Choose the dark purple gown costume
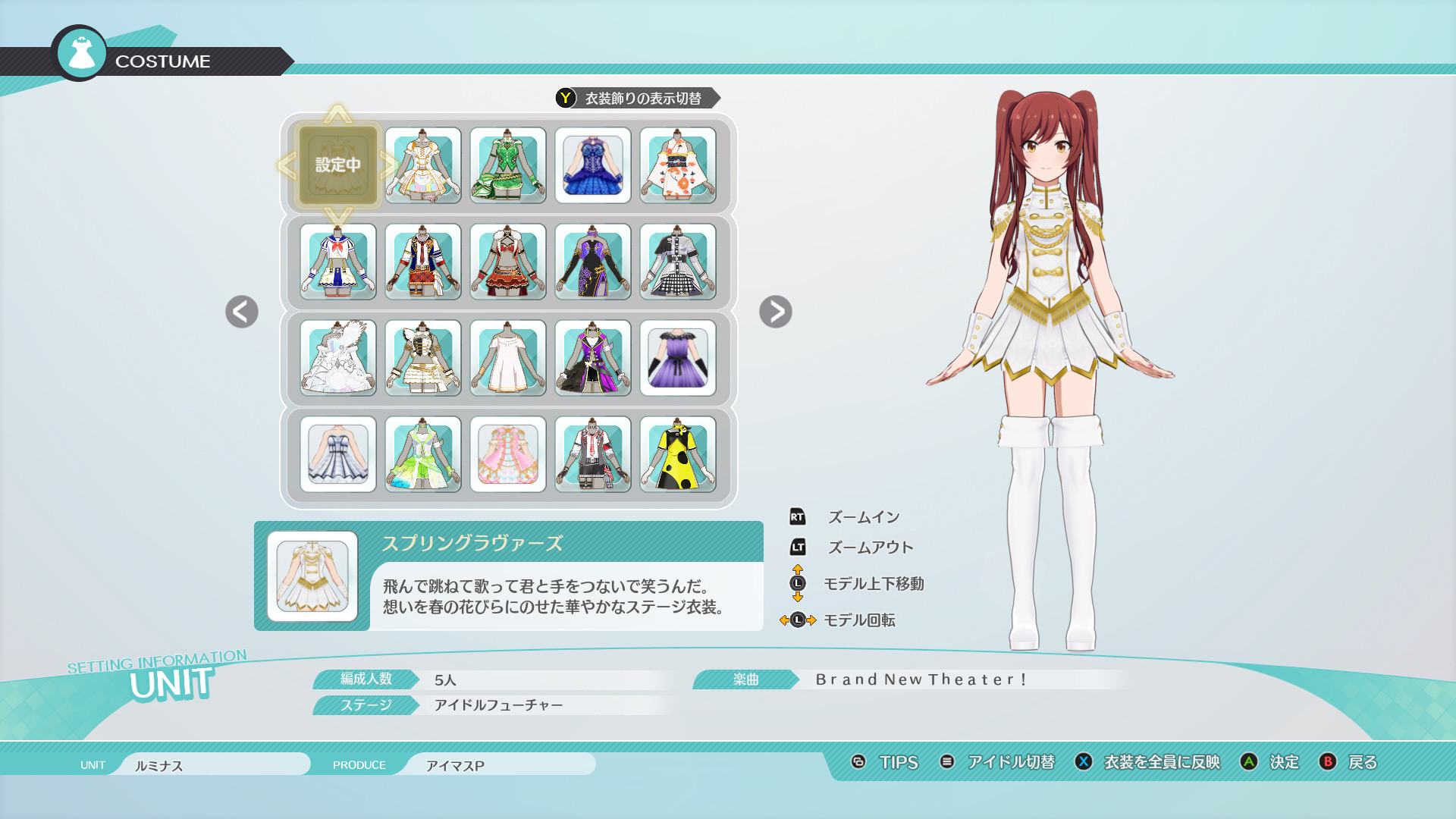This screenshot has width=1456, height=819. coord(593,262)
